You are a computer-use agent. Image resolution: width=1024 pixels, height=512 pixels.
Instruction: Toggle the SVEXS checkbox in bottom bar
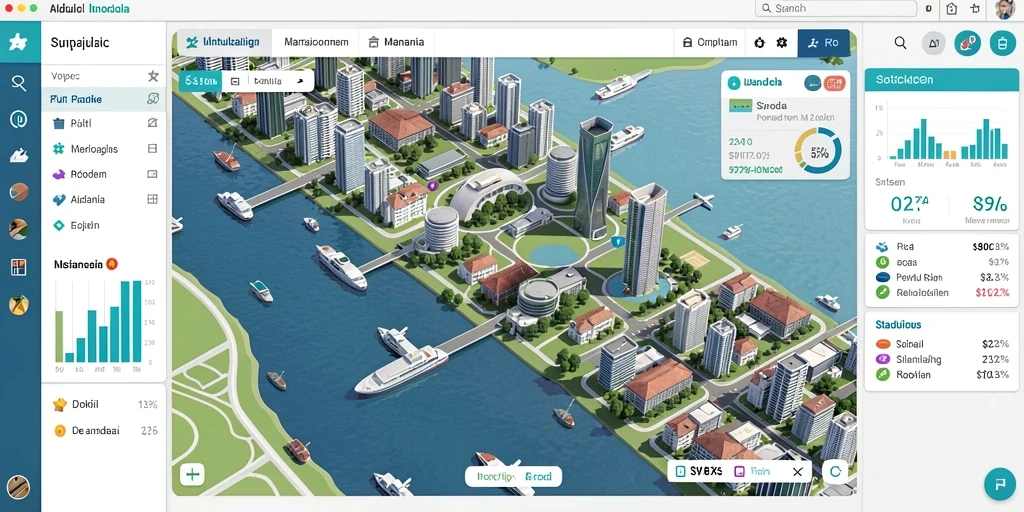click(x=680, y=471)
